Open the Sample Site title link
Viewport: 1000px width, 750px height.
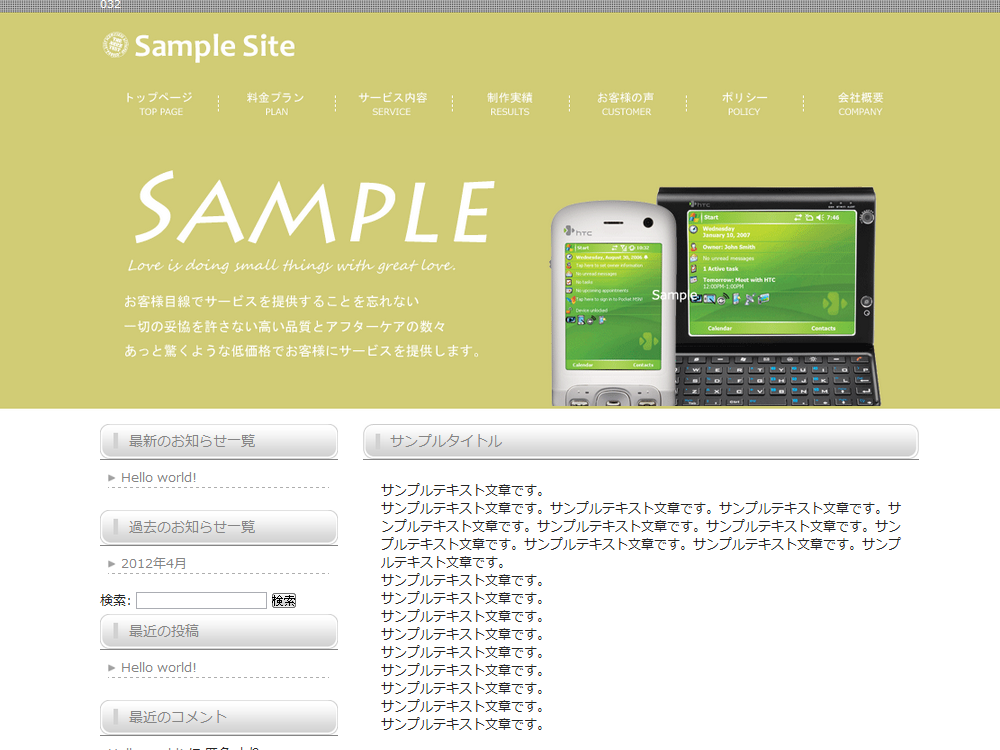tap(214, 46)
